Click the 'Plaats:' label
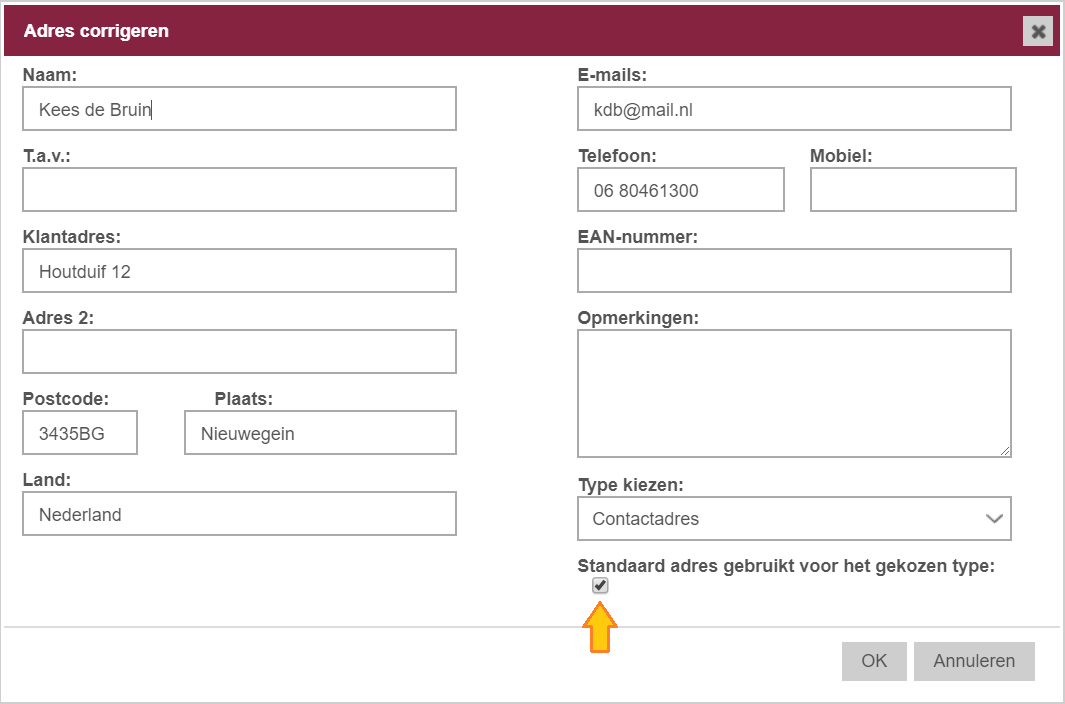This screenshot has height=704, width=1065. (244, 398)
